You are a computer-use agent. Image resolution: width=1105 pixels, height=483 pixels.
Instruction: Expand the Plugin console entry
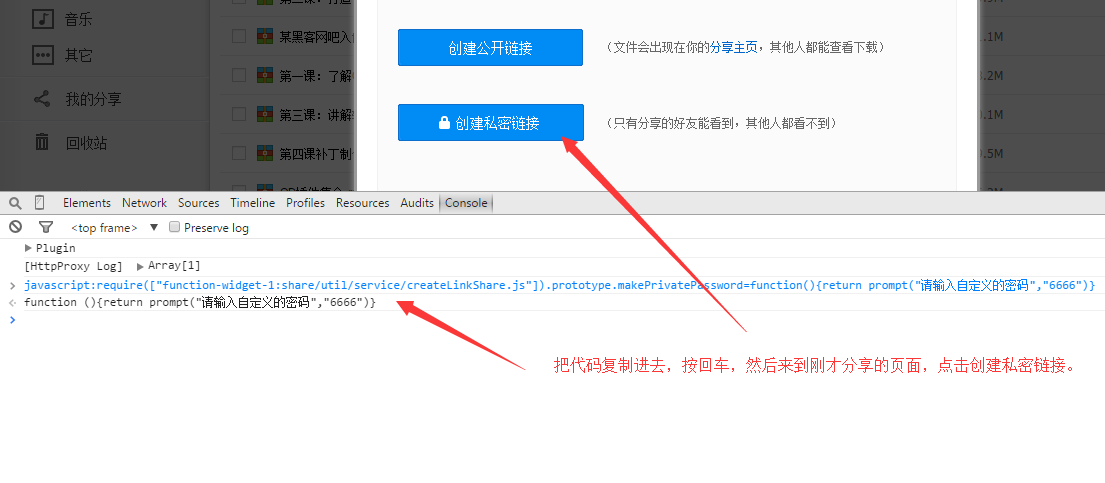28,247
